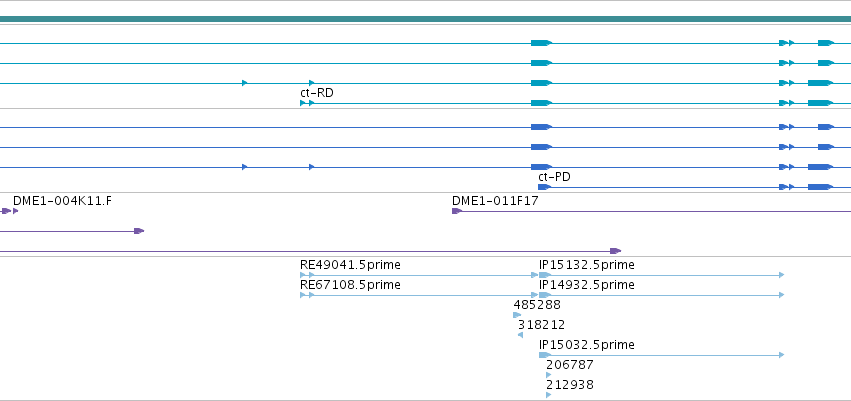Click the small arrow glyph below 212938
The height and width of the screenshot is (401, 851).
549,395
